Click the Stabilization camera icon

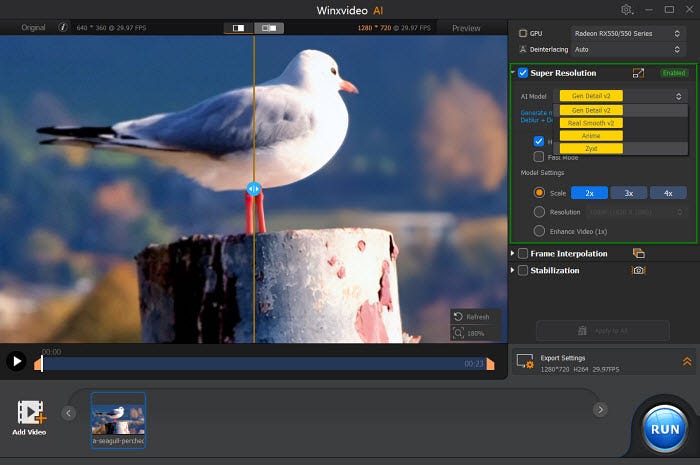(638, 270)
